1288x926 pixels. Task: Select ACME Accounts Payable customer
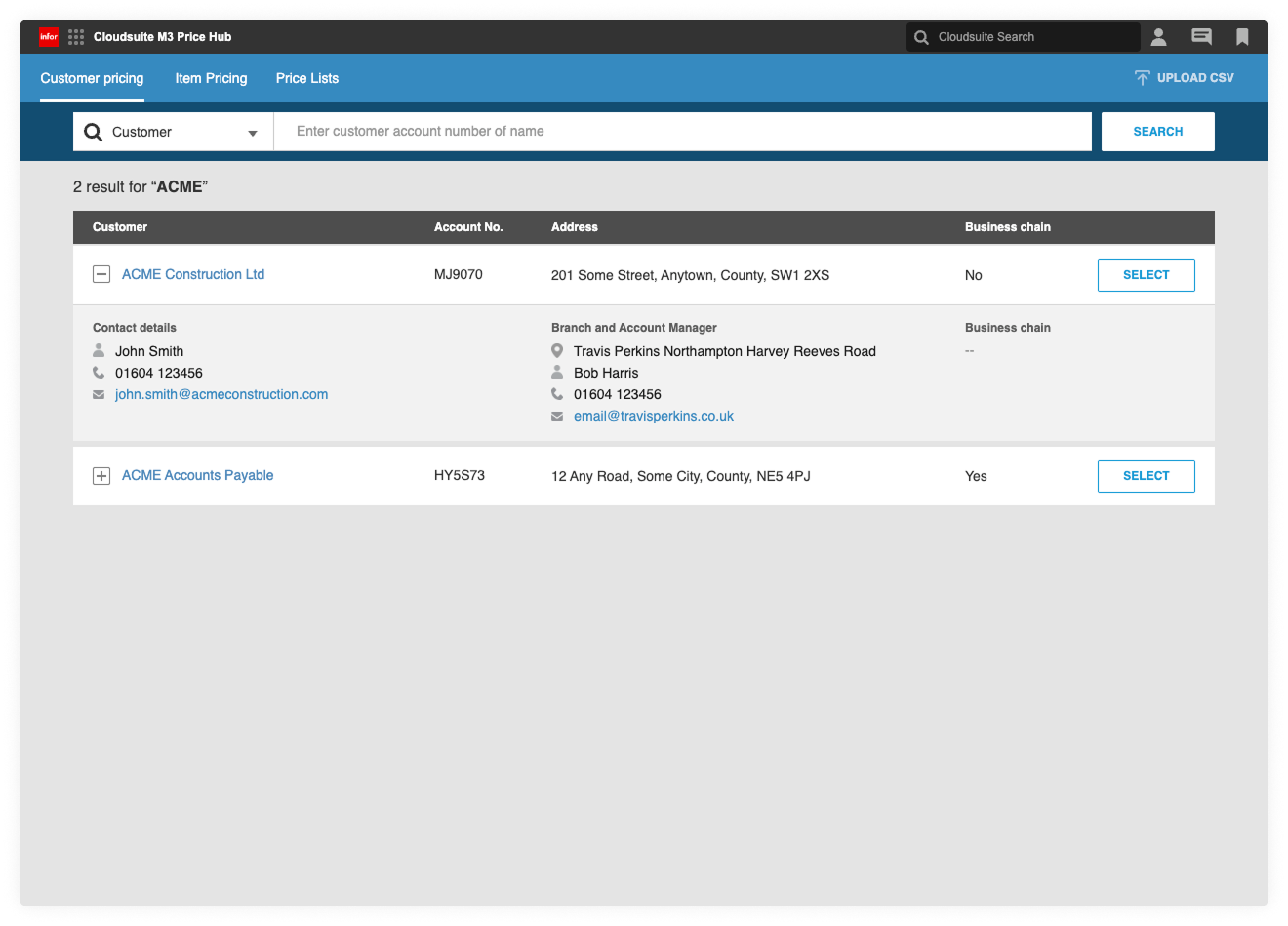coord(1147,476)
